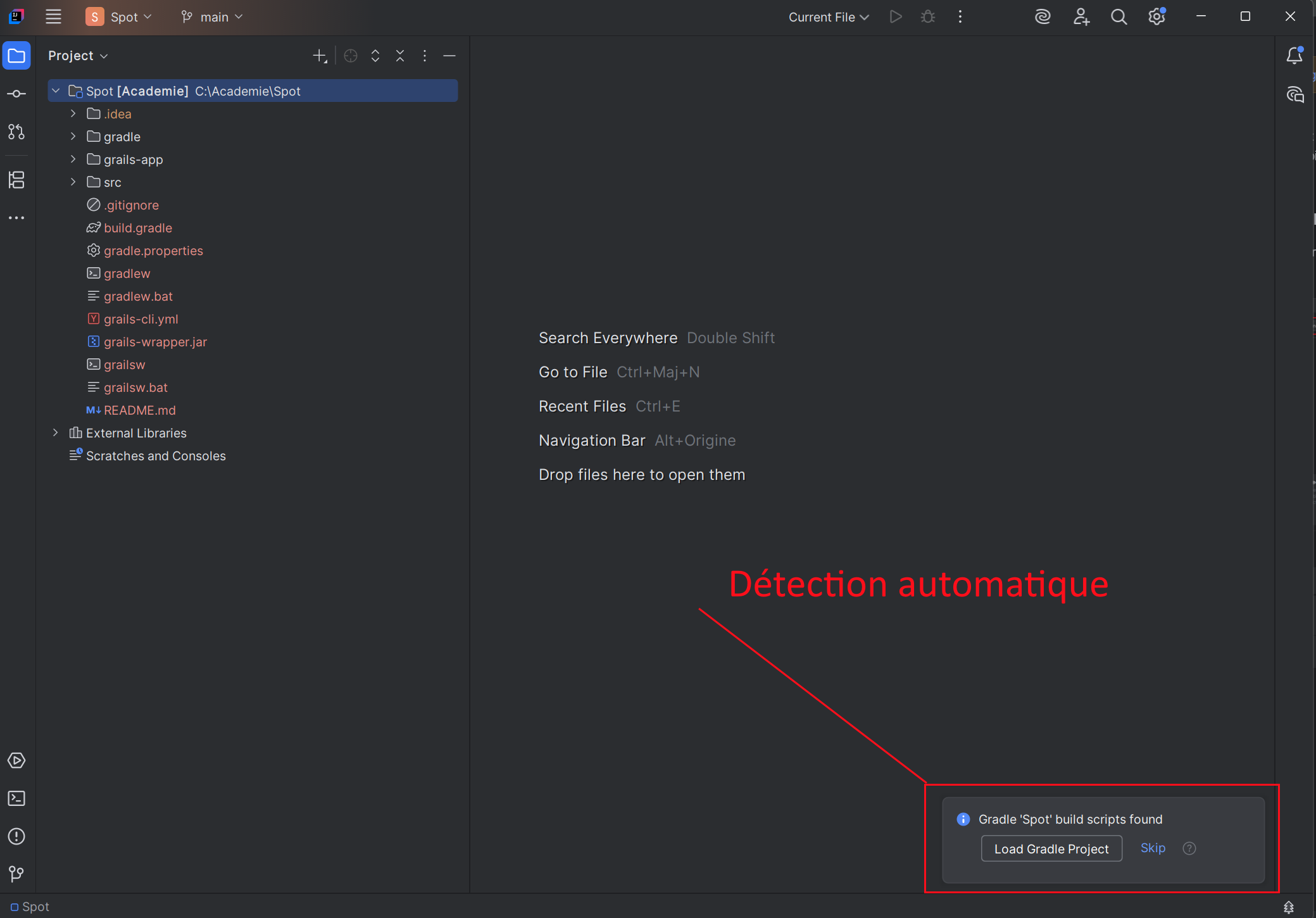Click the Skip link in notification
Viewport: 1316px width, 918px height.
coord(1152,848)
